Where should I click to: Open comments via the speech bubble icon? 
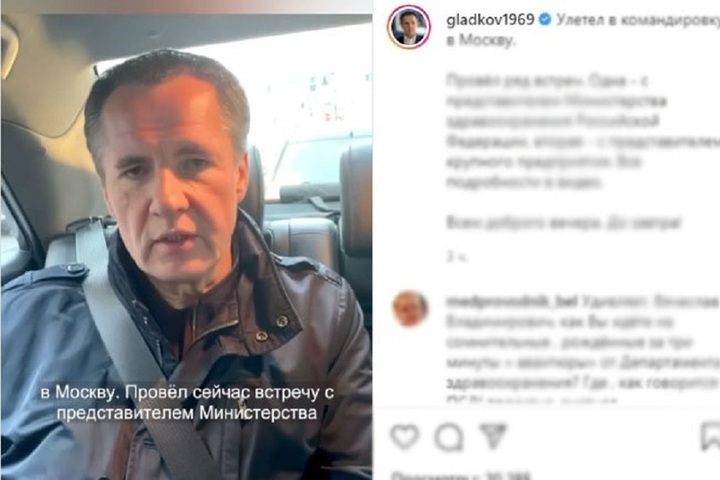(x=449, y=436)
